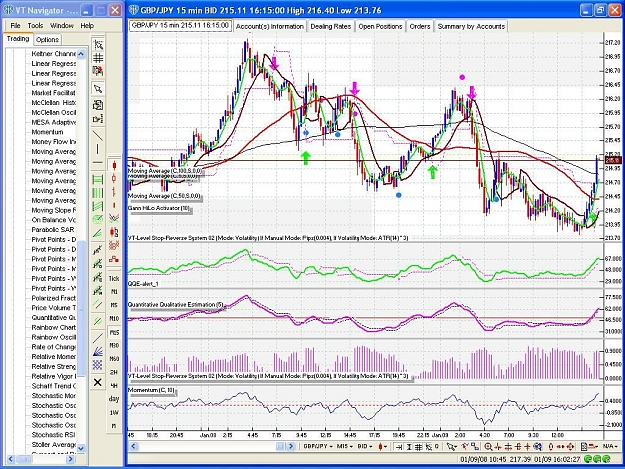Switch to the Options tab in Navigator
Image resolution: width=625 pixels, height=469 pixels.
coord(47,39)
